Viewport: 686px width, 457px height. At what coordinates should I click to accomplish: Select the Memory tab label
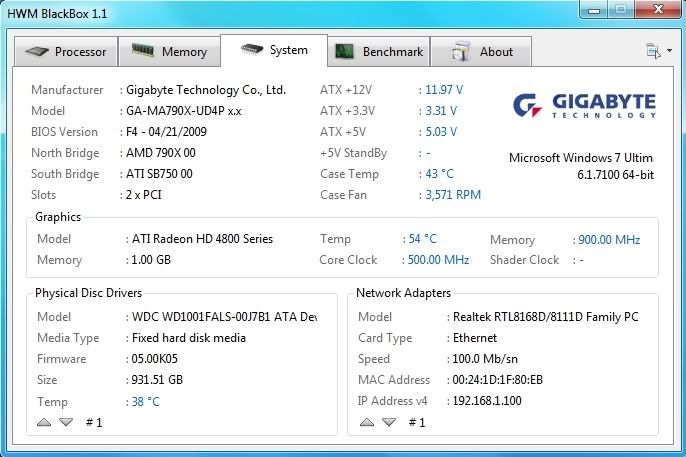pos(184,52)
